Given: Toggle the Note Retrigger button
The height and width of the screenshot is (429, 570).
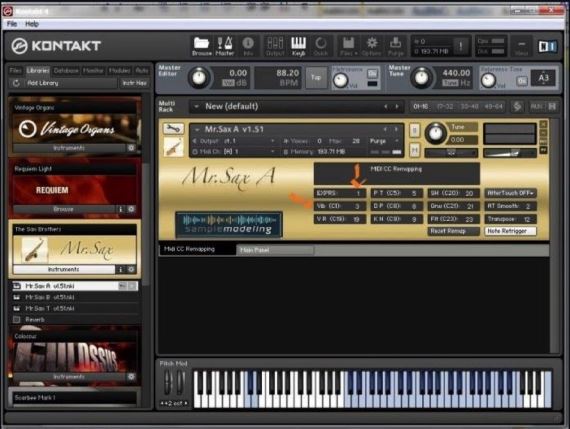Looking at the screenshot, I should 510,231.
